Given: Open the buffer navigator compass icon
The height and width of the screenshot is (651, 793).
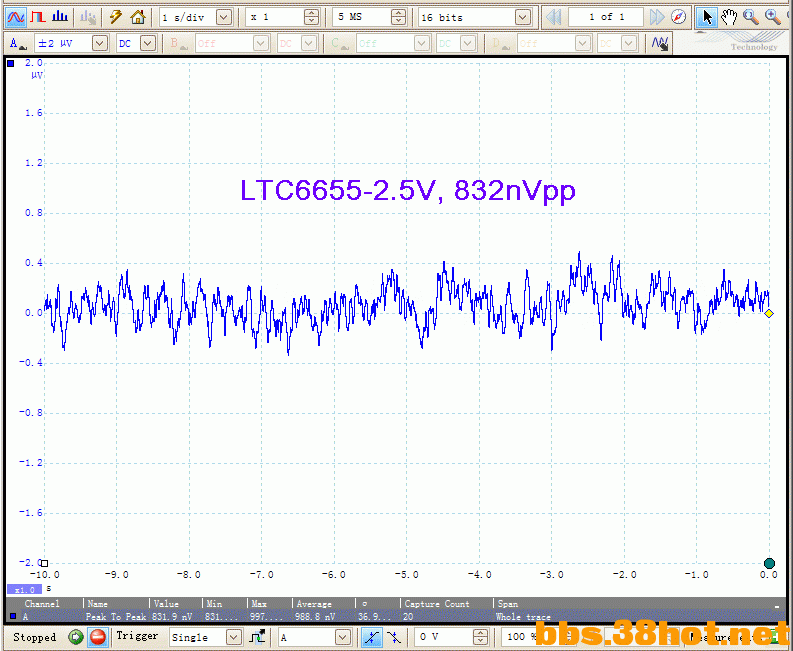Looking at the screenshot, I should pyautogui.click(x=678, y=17).
